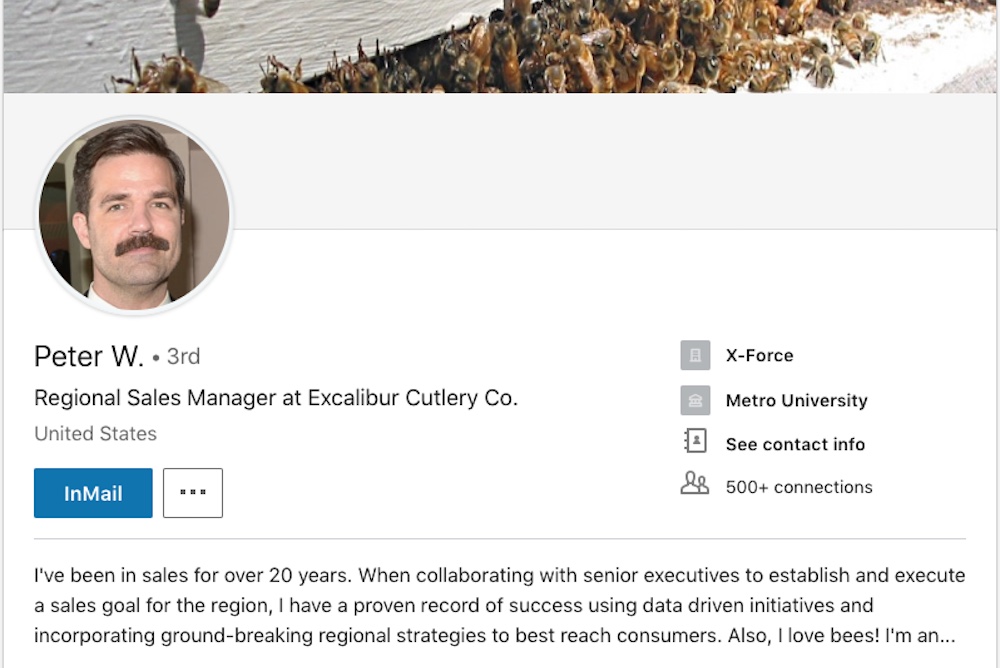
Task: Click the contact info address book icon
Action: click(695, 443)
